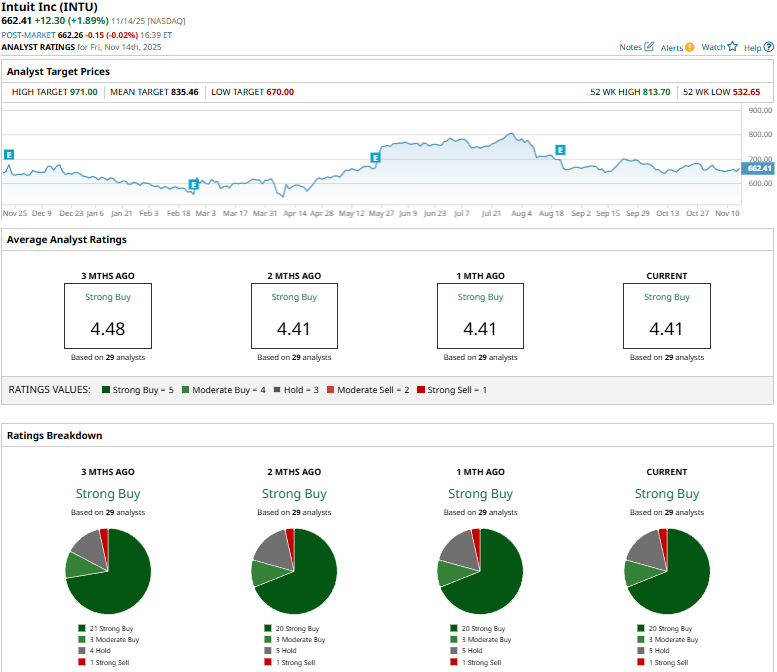Screen dimensions: 777x672
Task: Click the gray Hold legend swatch
Action: [x=277, y=390]
